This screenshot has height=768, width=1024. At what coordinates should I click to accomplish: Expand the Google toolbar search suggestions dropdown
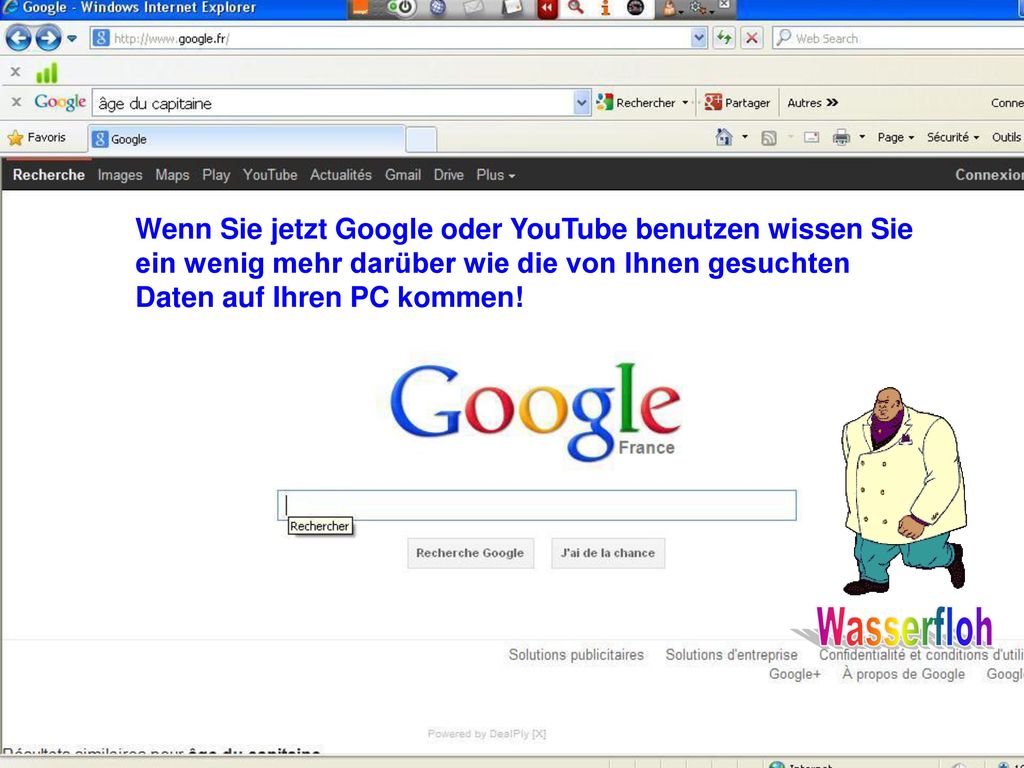[x=581, y=103]
